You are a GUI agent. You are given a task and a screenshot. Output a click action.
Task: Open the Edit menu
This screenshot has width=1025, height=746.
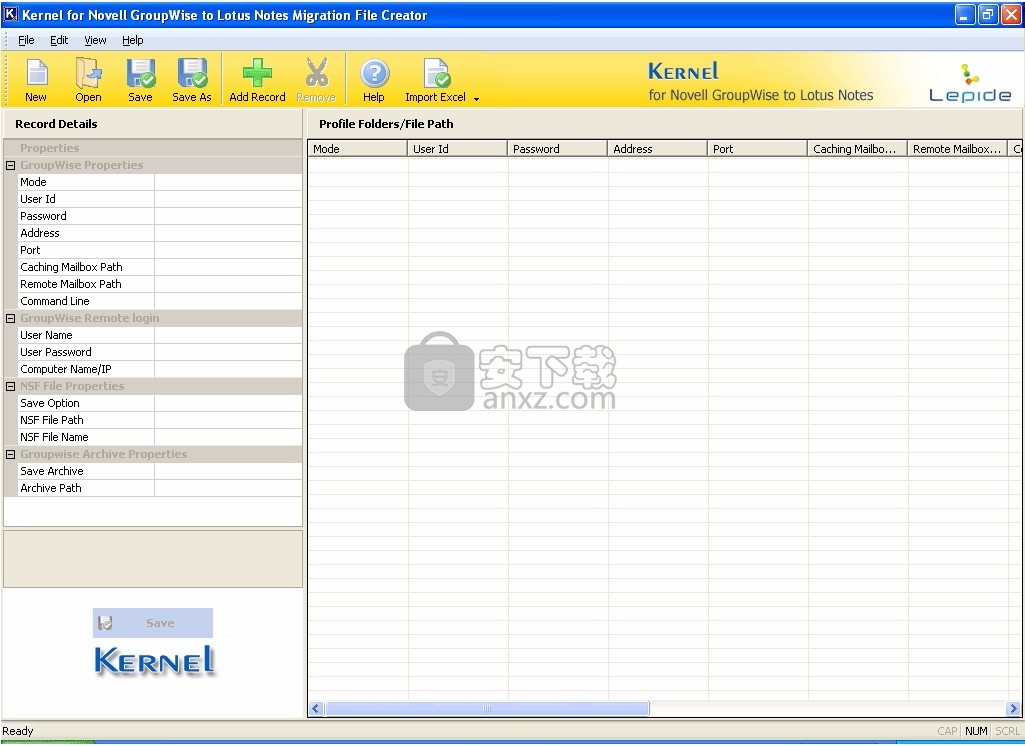click(59, 40)
